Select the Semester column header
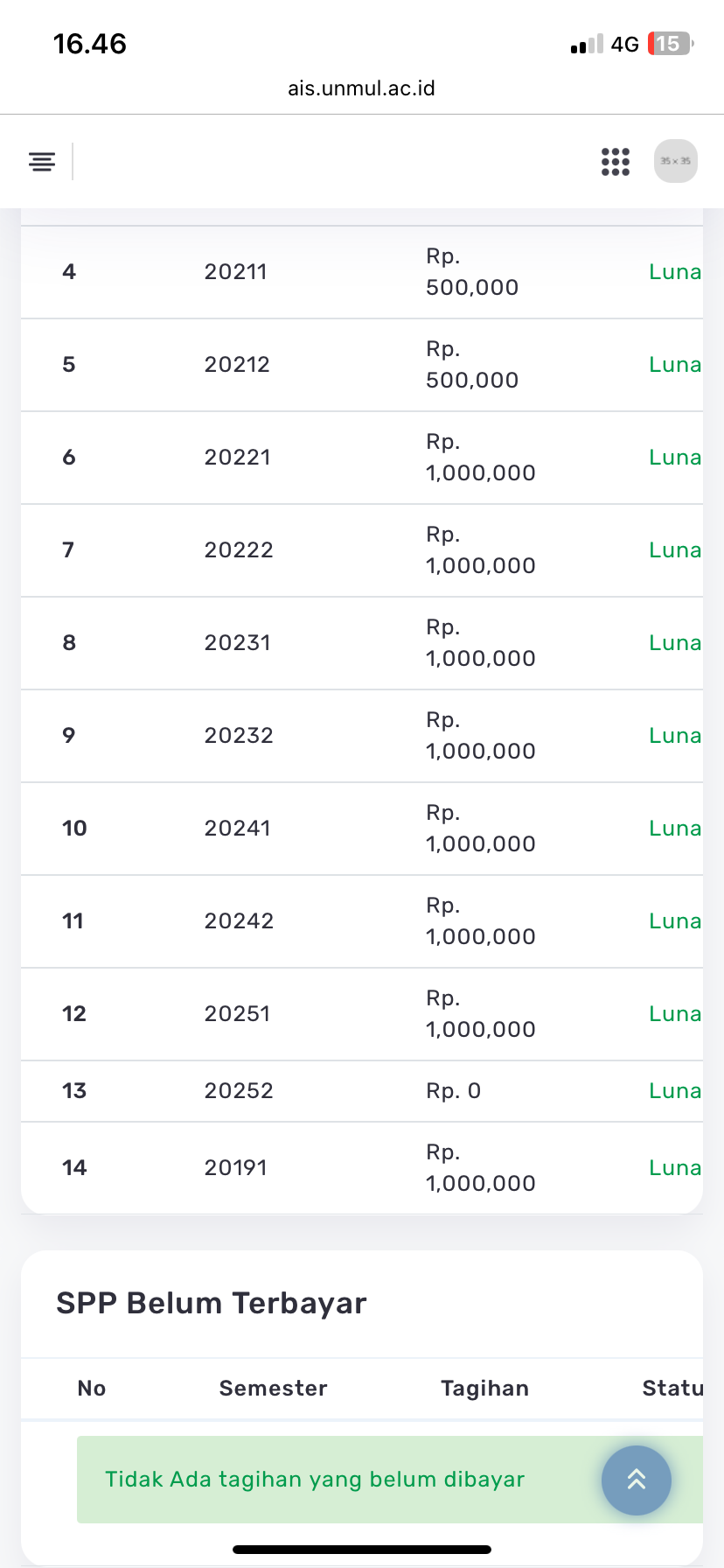Screen dimensions: 724x1568 coord(273,1389)
